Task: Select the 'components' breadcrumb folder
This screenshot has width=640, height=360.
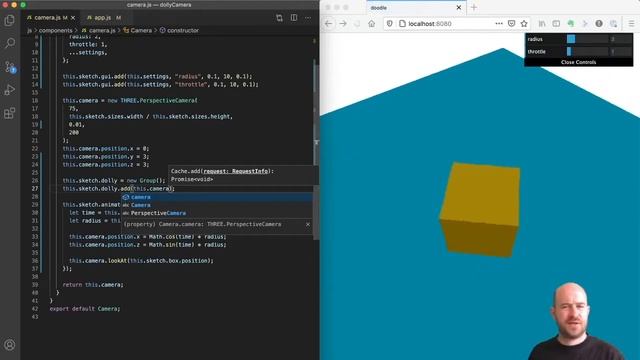Action: 56,30
